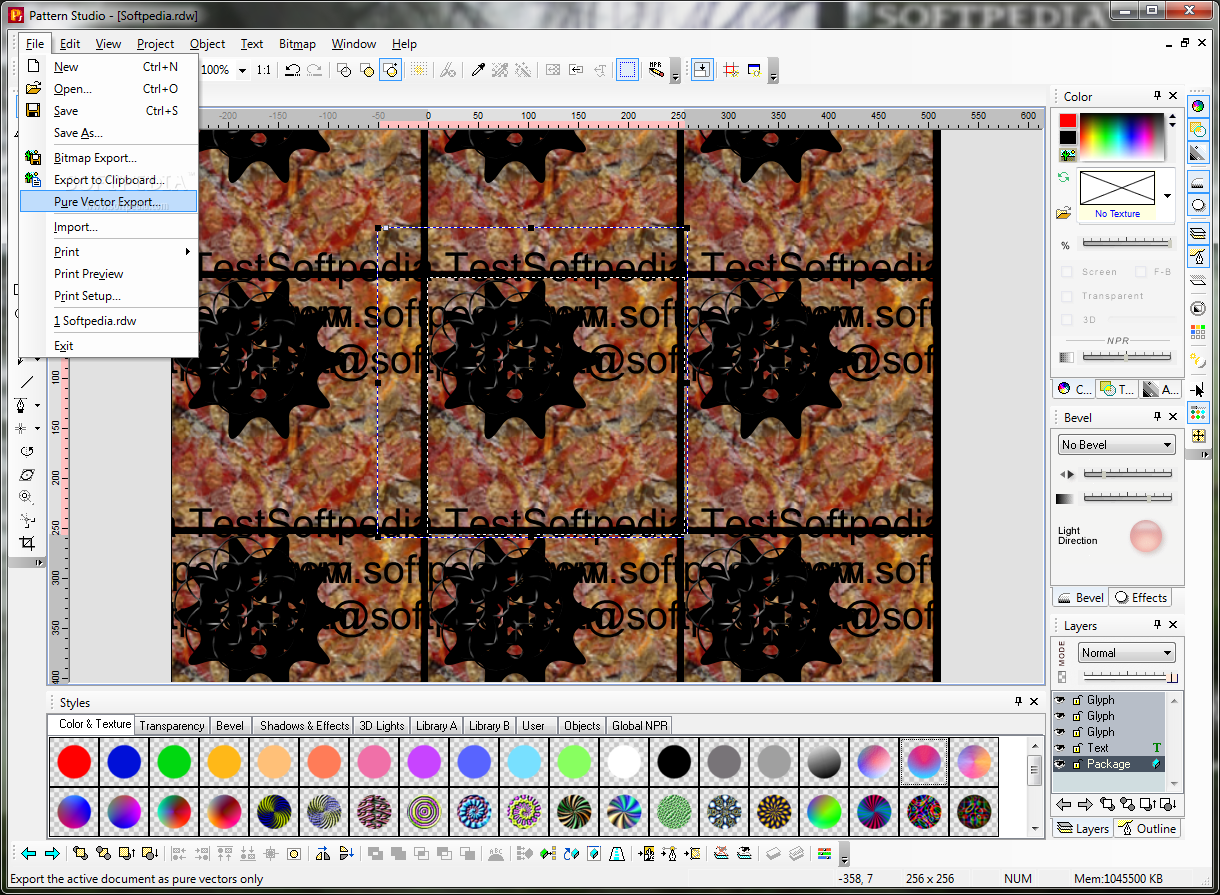Screen dimensions: 1220x895
Task: Click the landscape image icon below the black swatch
Action: coord(1068,154)
